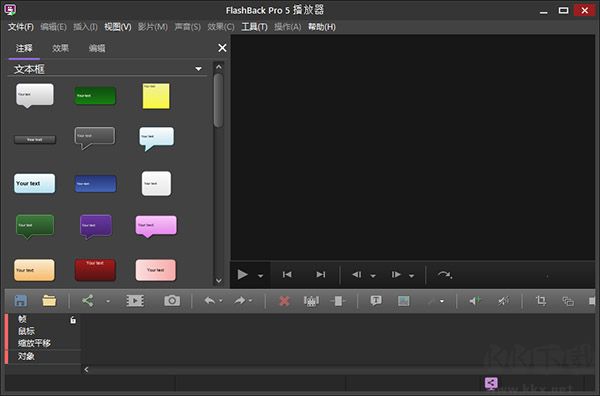This screenshot has width=600, height=396.
Task: Open the share icon dropdown arrow
Action: 108,301
